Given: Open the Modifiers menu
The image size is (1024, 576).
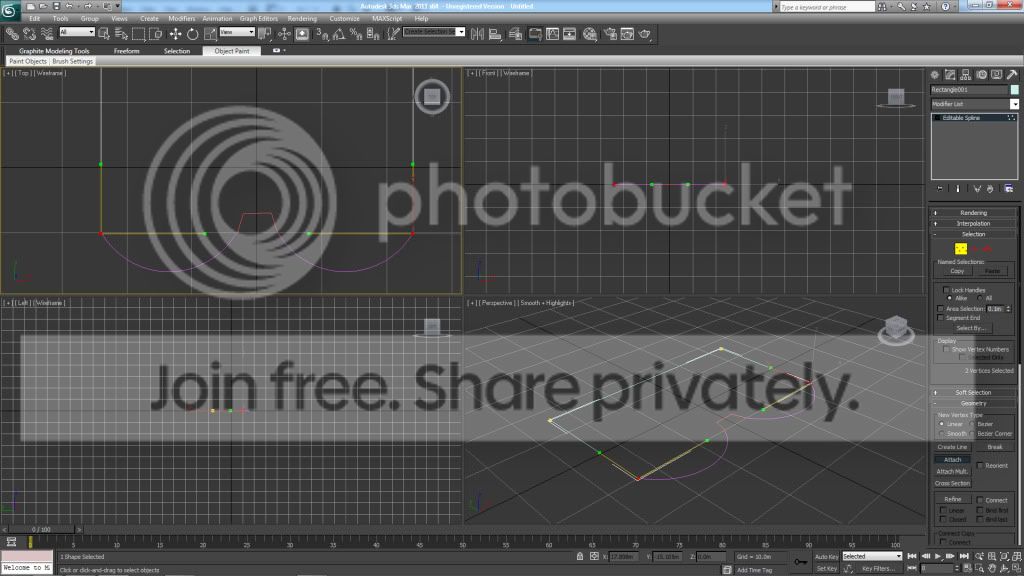Looking at the screenshot, I should coord(182,18).
